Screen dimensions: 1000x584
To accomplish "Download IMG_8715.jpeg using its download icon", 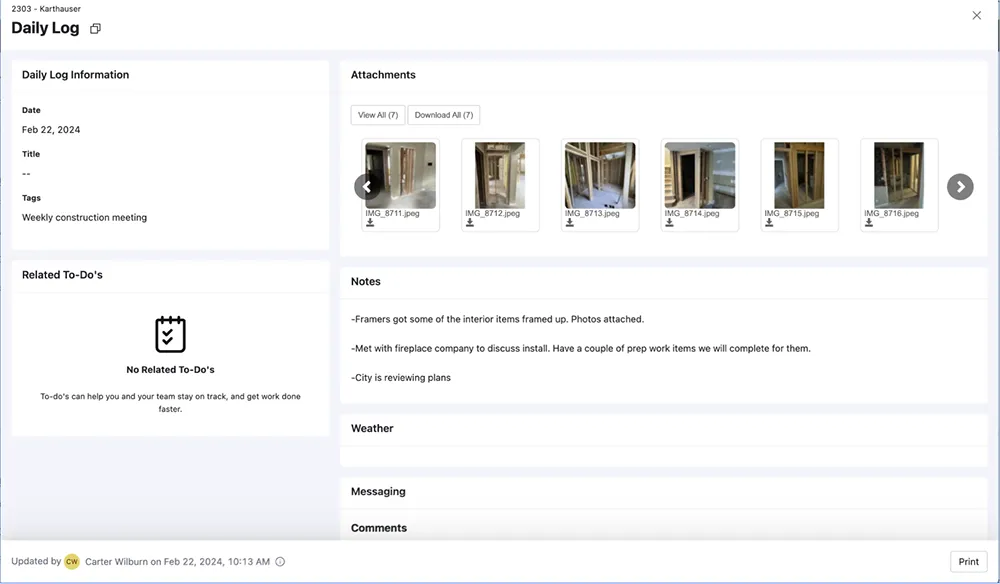I will click(769, 220).
